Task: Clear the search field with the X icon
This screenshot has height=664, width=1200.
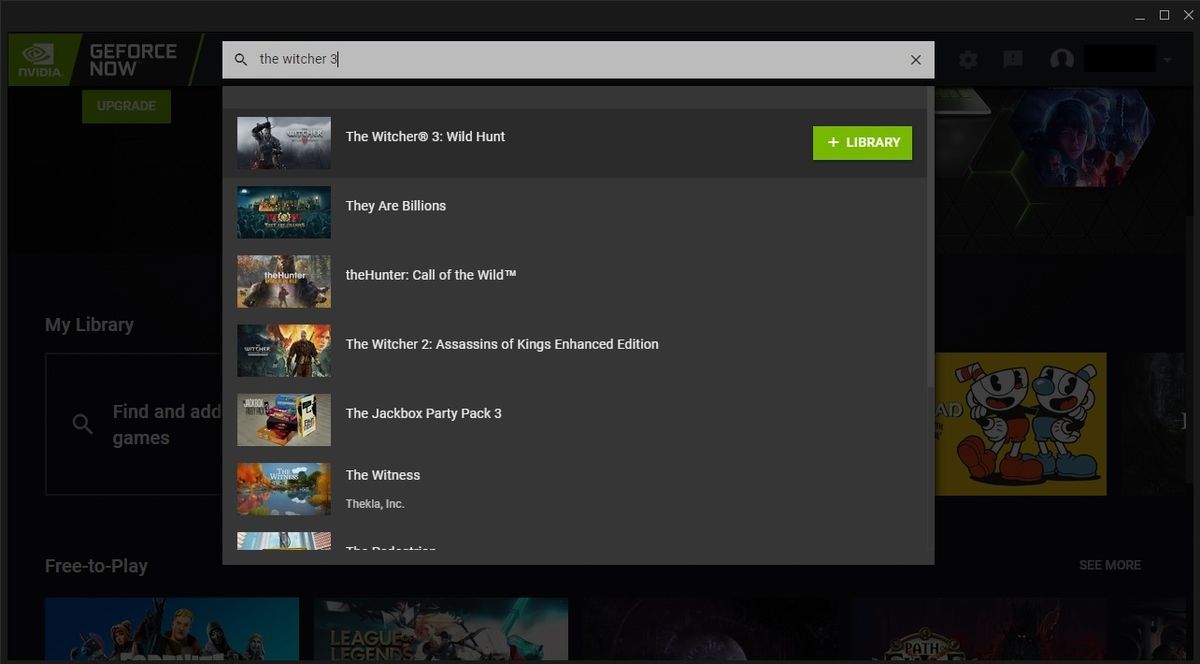Action: click(x=915, y=59)
